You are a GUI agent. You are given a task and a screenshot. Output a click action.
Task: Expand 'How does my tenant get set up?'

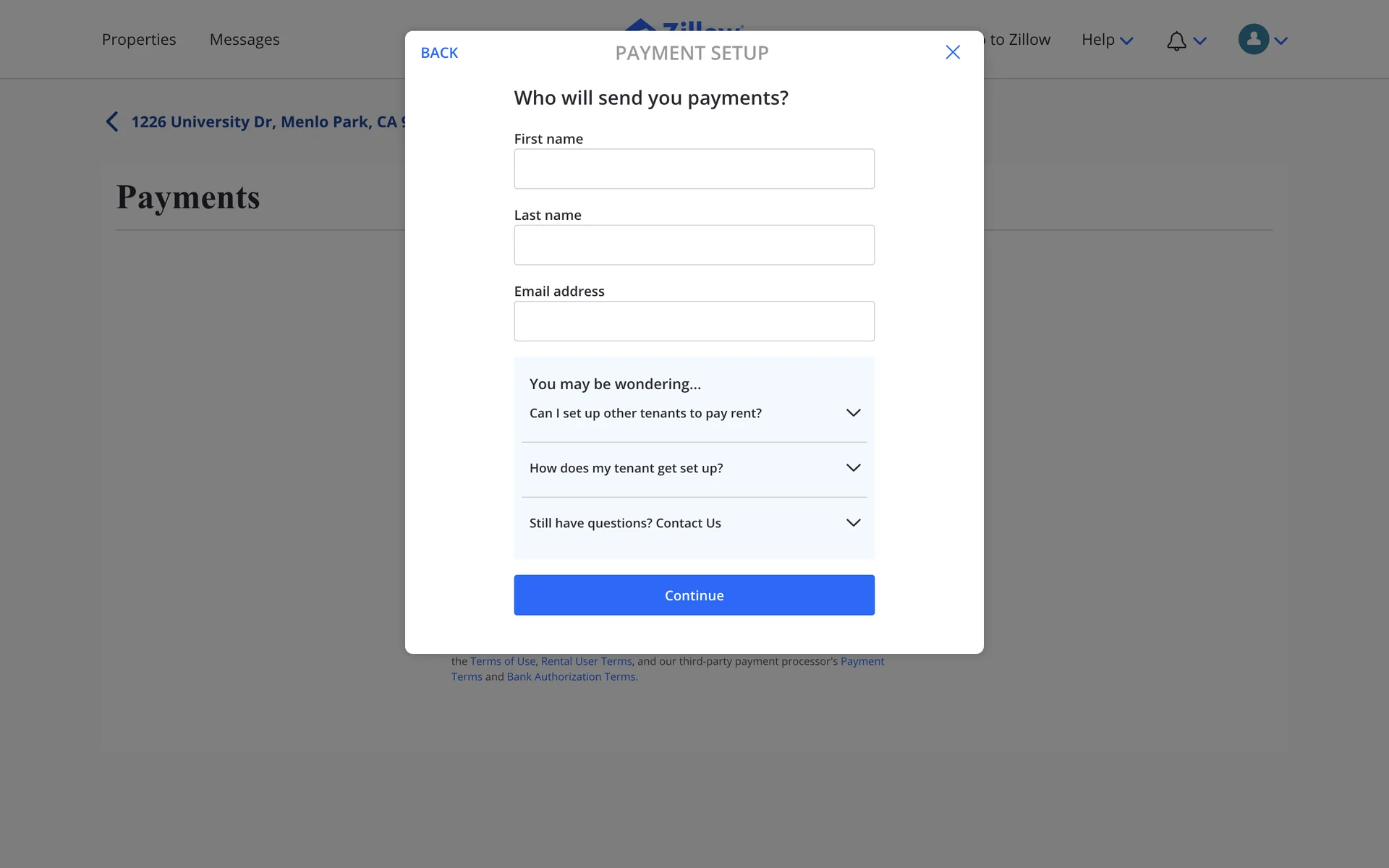pyautogui.click(x=853, y=468)
